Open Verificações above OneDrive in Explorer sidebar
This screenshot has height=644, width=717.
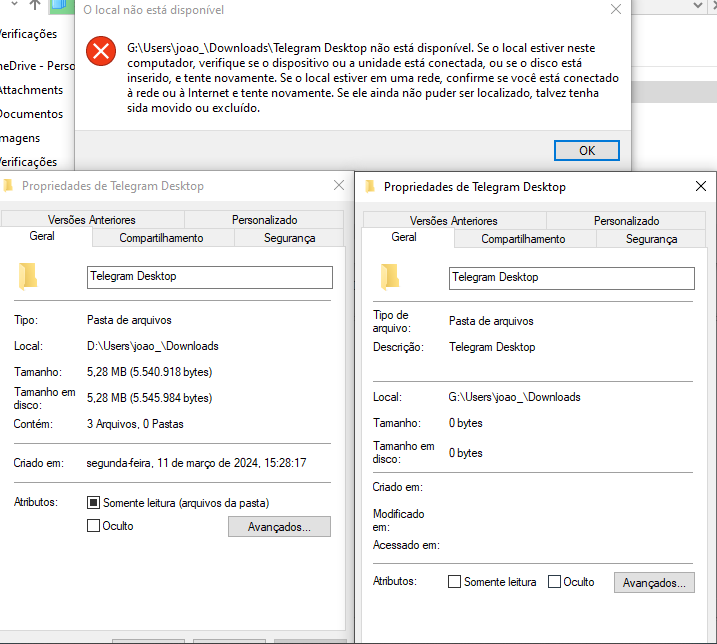(28, 34)
